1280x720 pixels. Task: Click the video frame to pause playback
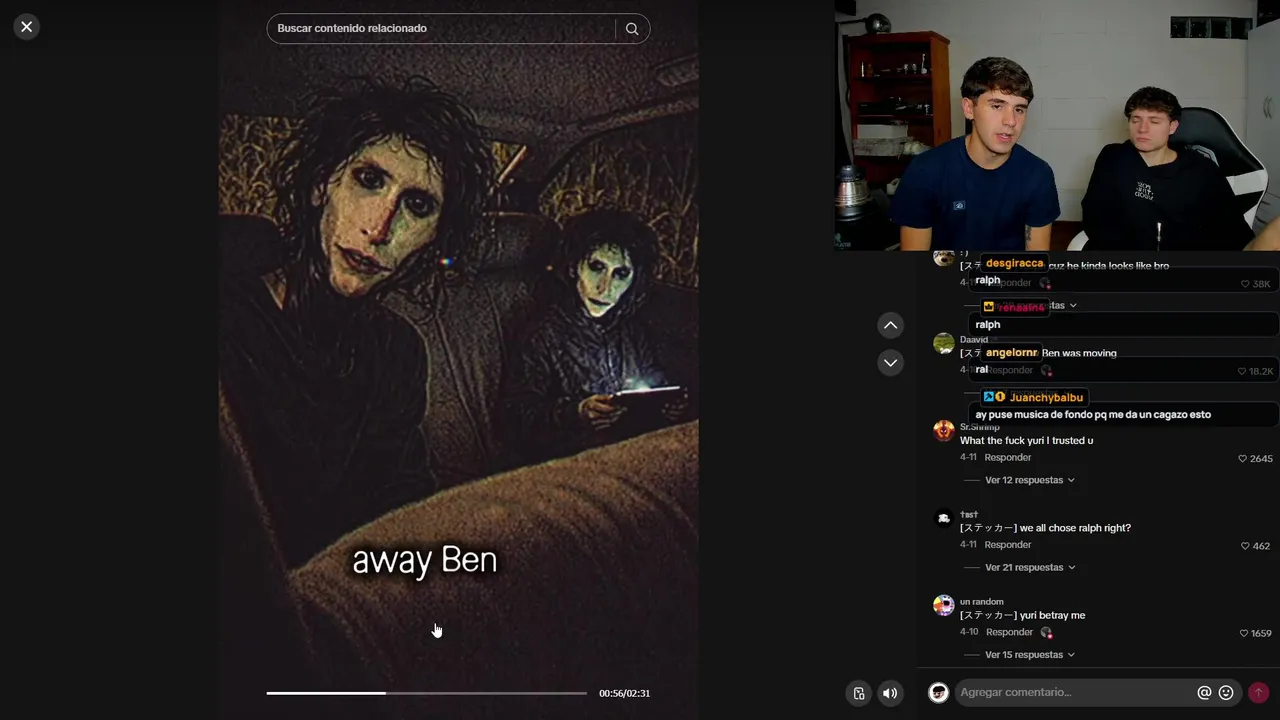(x=458, y=360)
